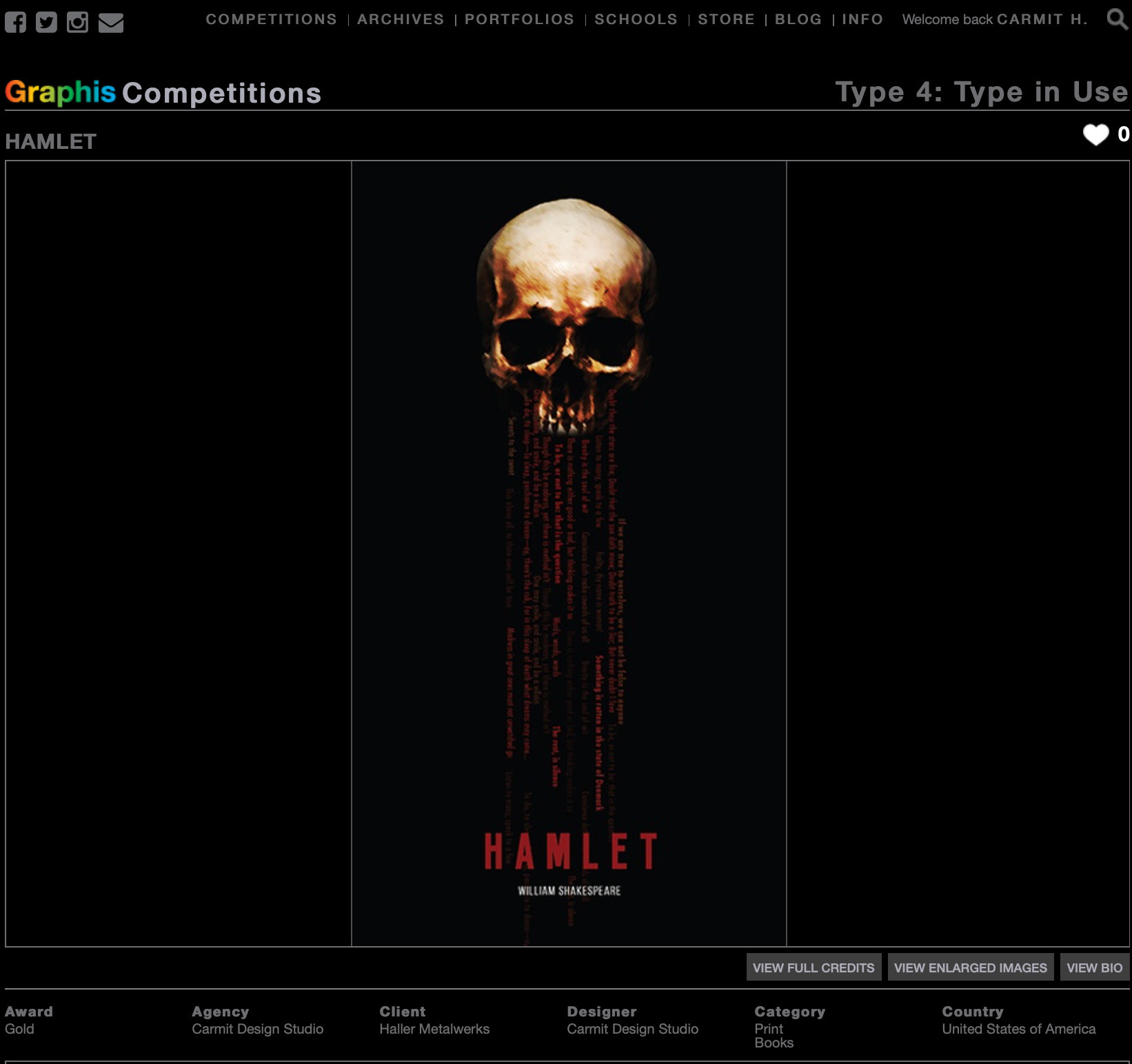The width and height of the screenshot is (1132, 1064).
Task: Click the Graphis Competitions logo
Action: pos(163,92)
